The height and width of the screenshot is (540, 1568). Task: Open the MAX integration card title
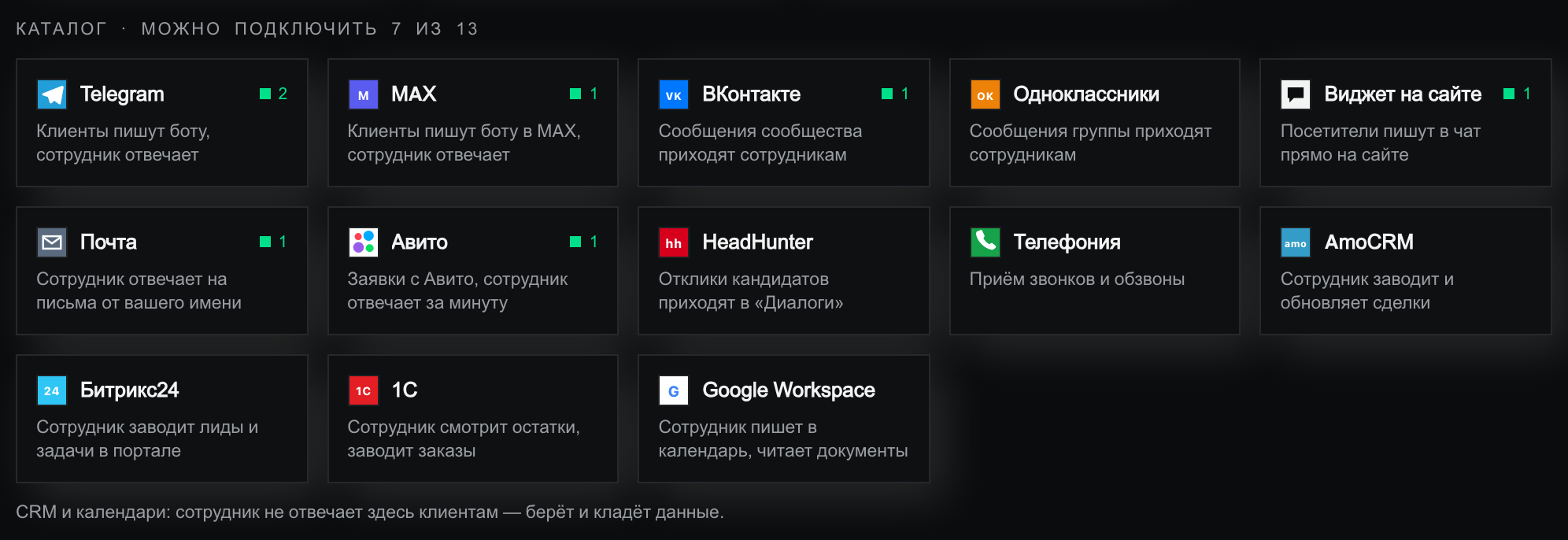point(413,94)
